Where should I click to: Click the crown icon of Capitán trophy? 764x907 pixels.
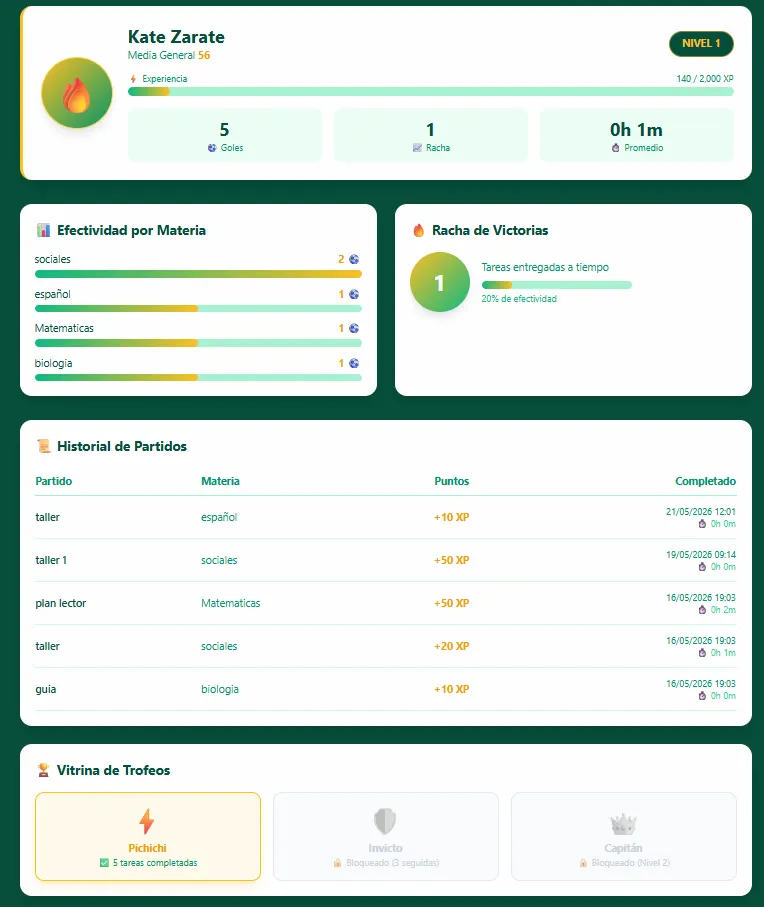coord(623,824)
